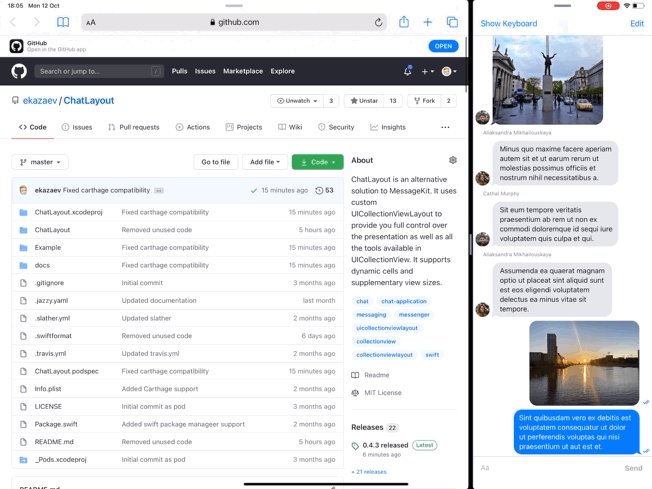Open the plus create-new menu

[427, 72]
